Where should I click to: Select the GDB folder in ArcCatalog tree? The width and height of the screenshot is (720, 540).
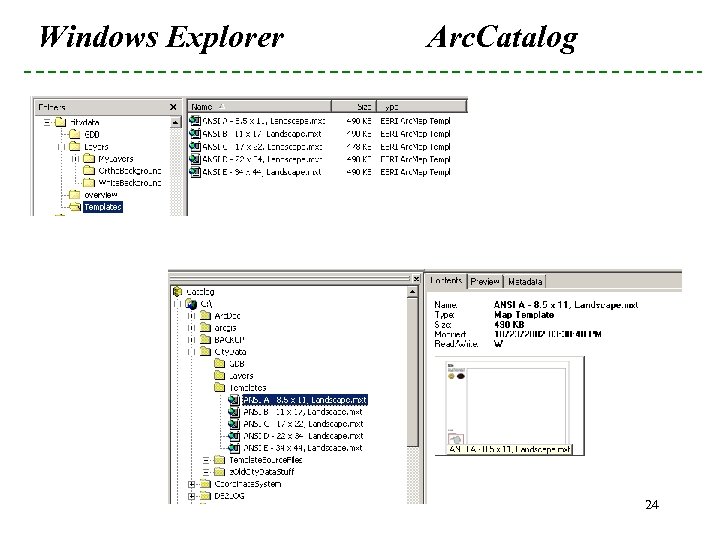[230, 364]
